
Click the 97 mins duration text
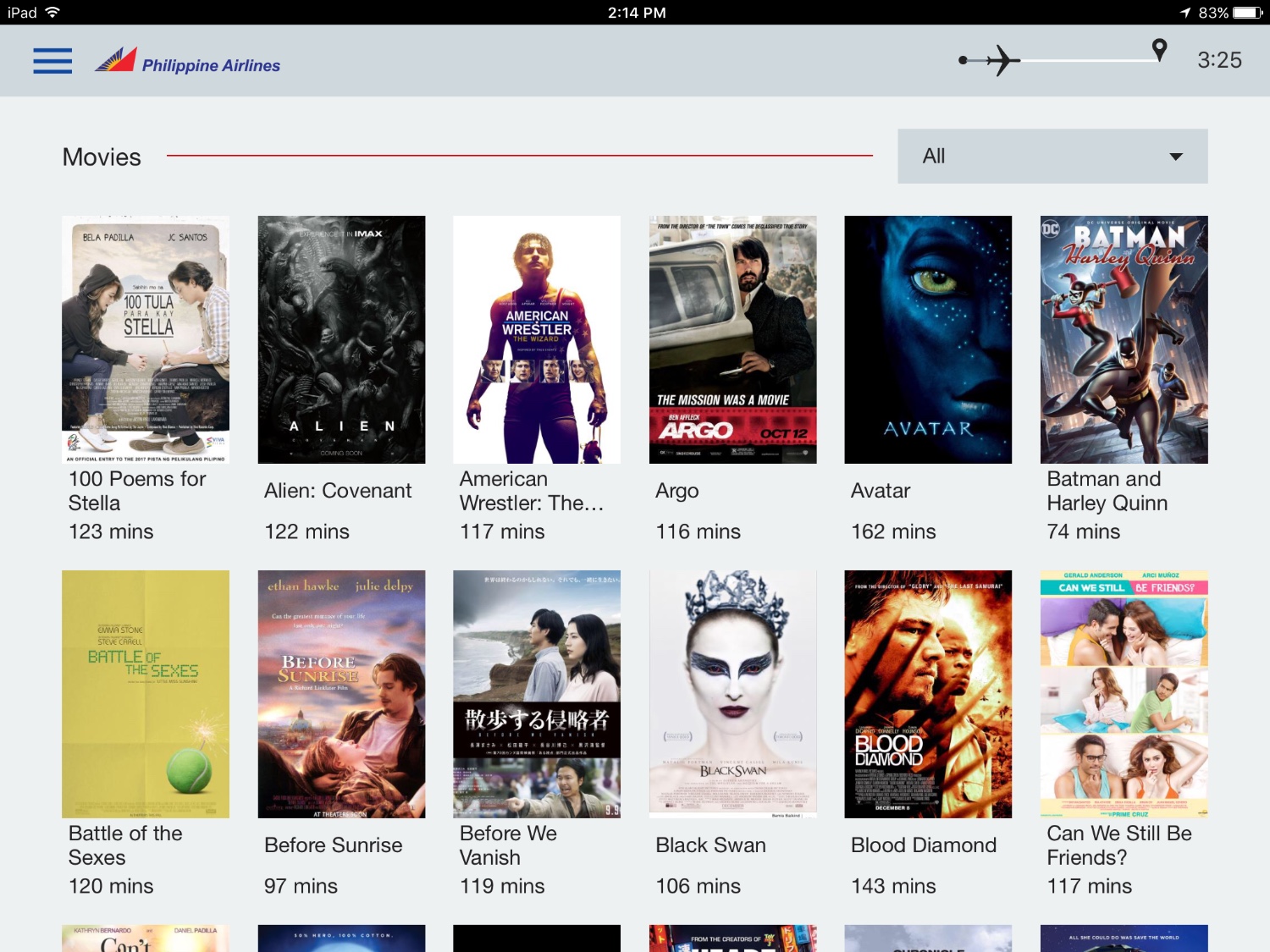[x=301, y=886]
